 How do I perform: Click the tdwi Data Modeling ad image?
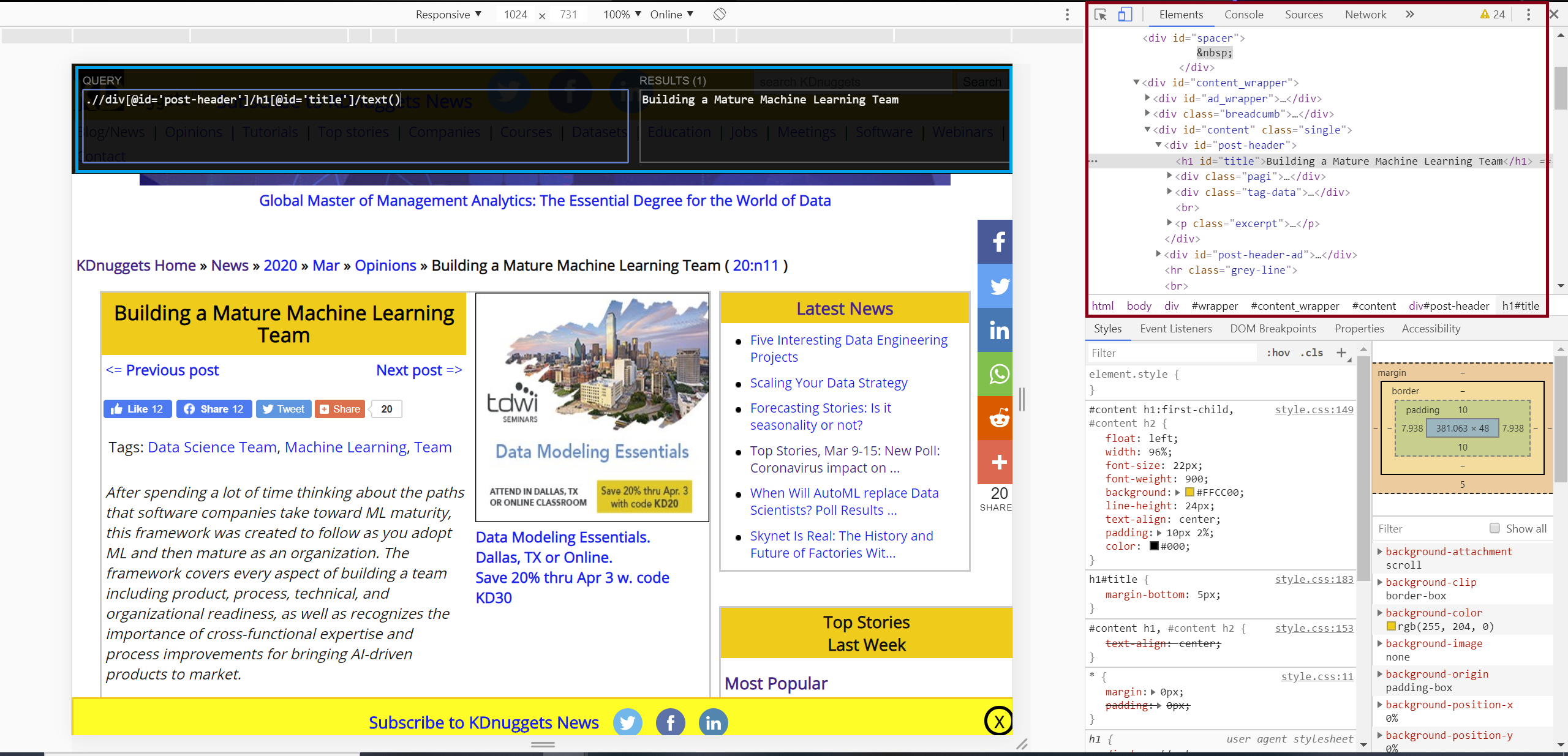pos(592,407)
